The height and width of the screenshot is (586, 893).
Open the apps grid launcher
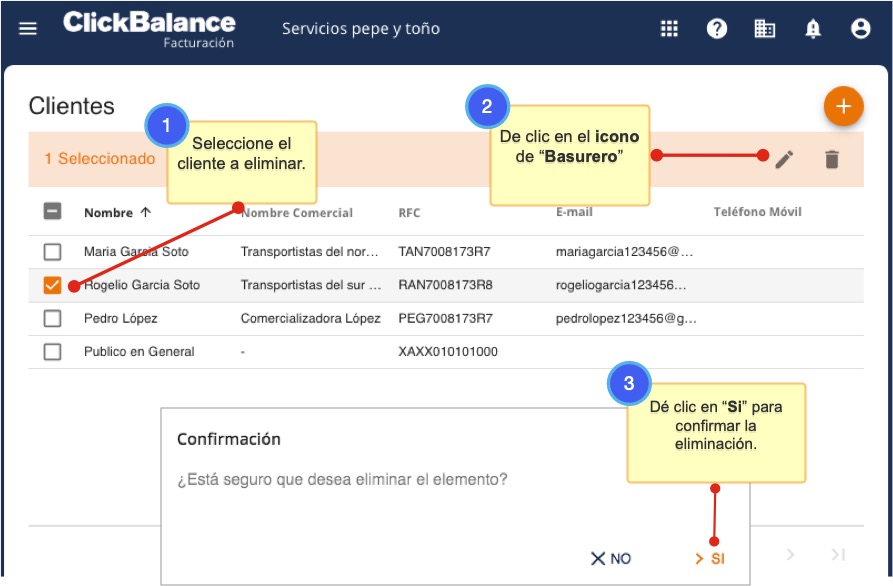click(x=669, y=29)
